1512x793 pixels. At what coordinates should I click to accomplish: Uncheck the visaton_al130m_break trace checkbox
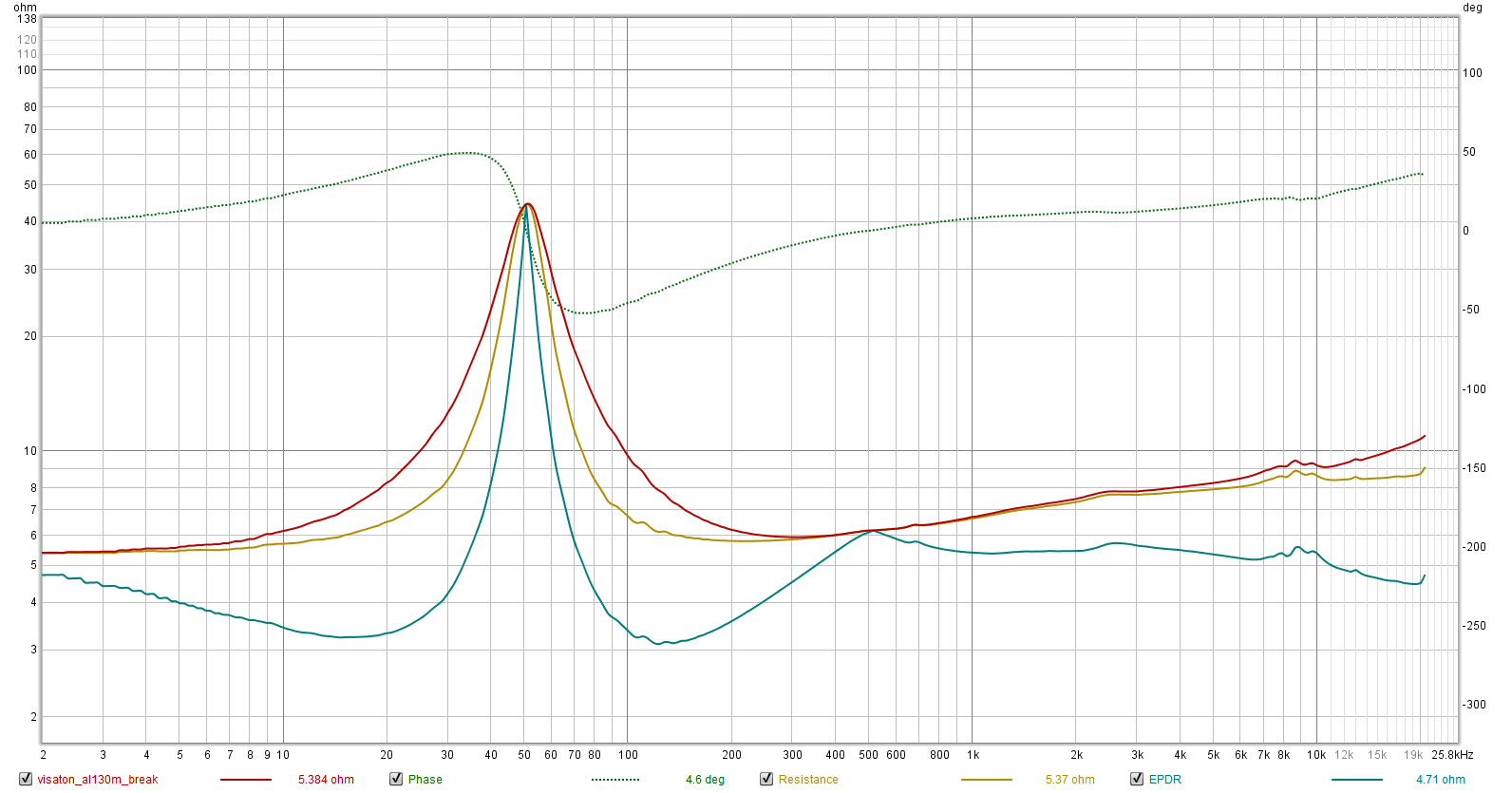(26, 779)
